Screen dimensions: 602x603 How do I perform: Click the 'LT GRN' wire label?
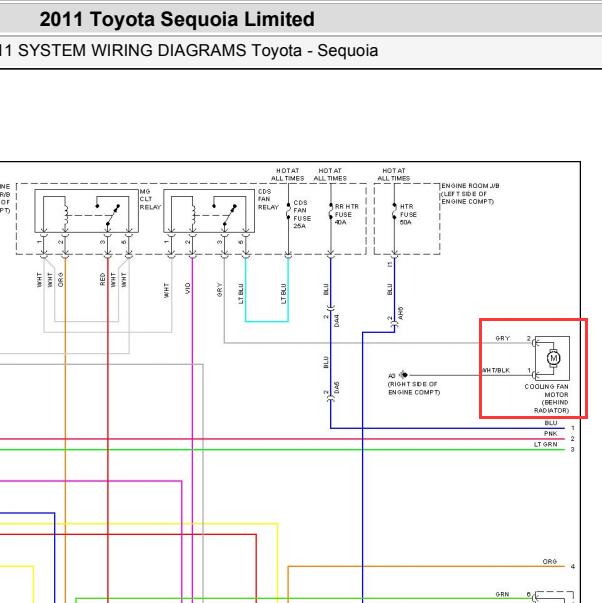545,444
